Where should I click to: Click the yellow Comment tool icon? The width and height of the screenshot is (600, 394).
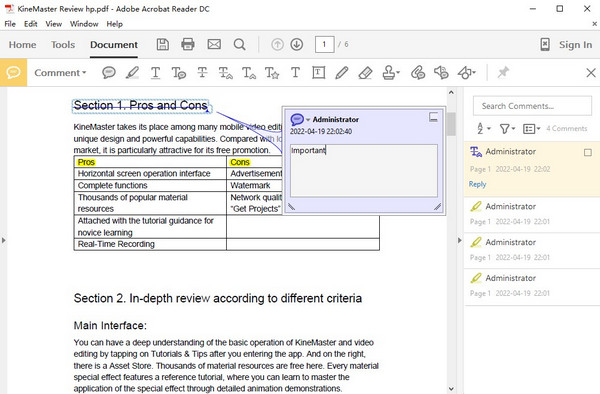coord(13,72)
